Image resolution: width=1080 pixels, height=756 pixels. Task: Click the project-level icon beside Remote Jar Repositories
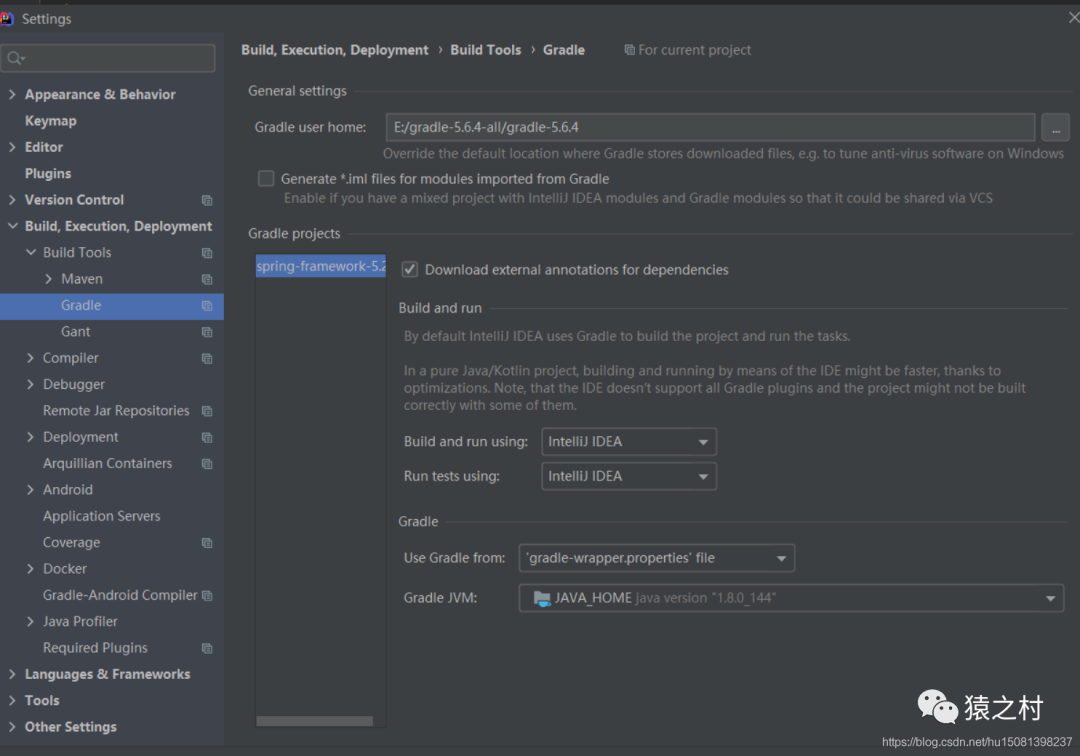[x=207, y=411]
